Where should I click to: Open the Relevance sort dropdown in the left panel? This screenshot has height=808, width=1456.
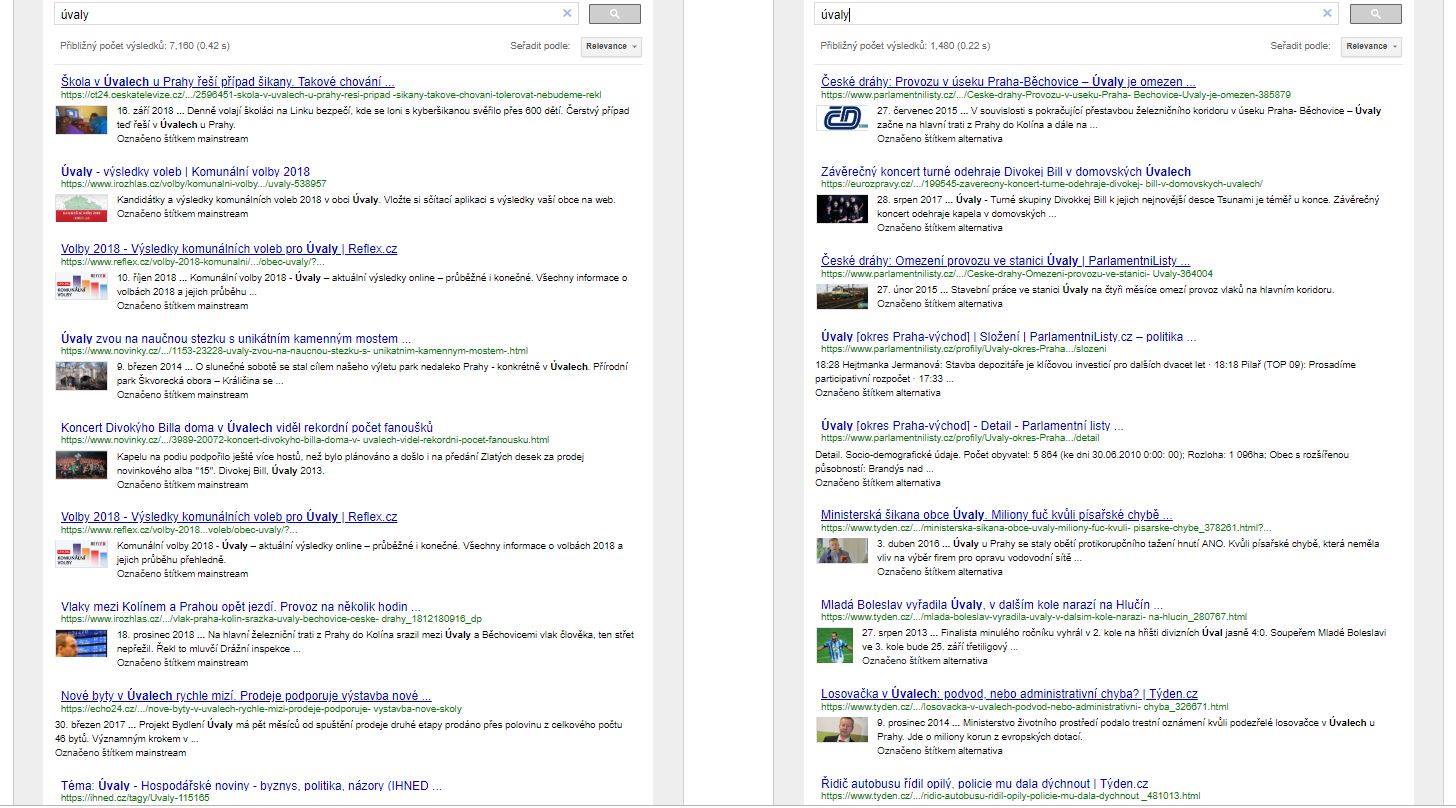(611, 46)
